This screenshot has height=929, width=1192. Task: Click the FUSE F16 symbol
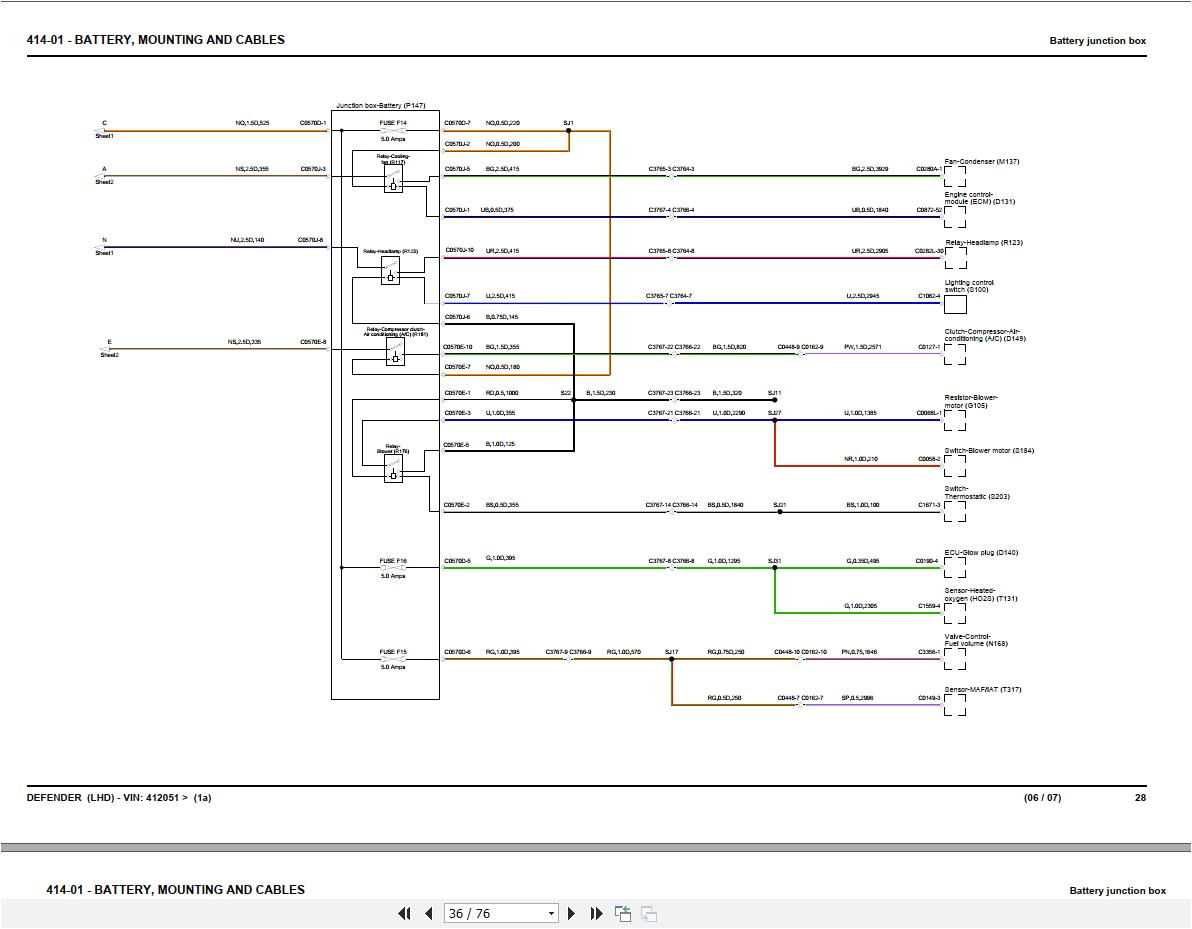393,568
